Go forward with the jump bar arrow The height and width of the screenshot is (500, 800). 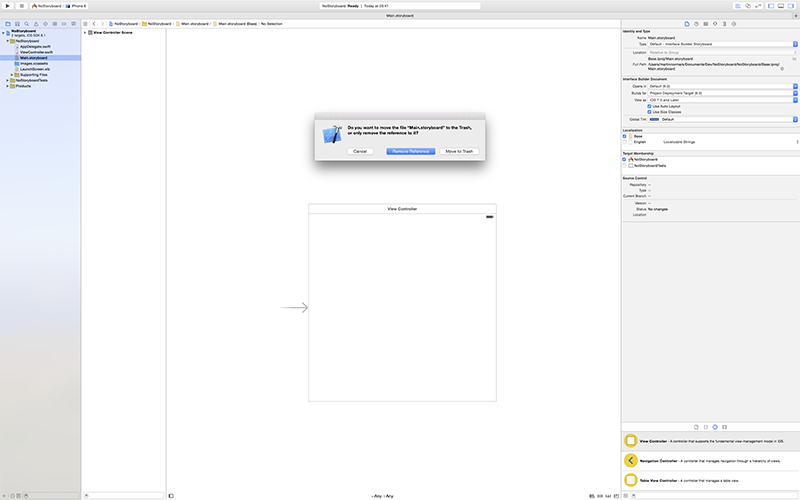(x=102, y=24)
